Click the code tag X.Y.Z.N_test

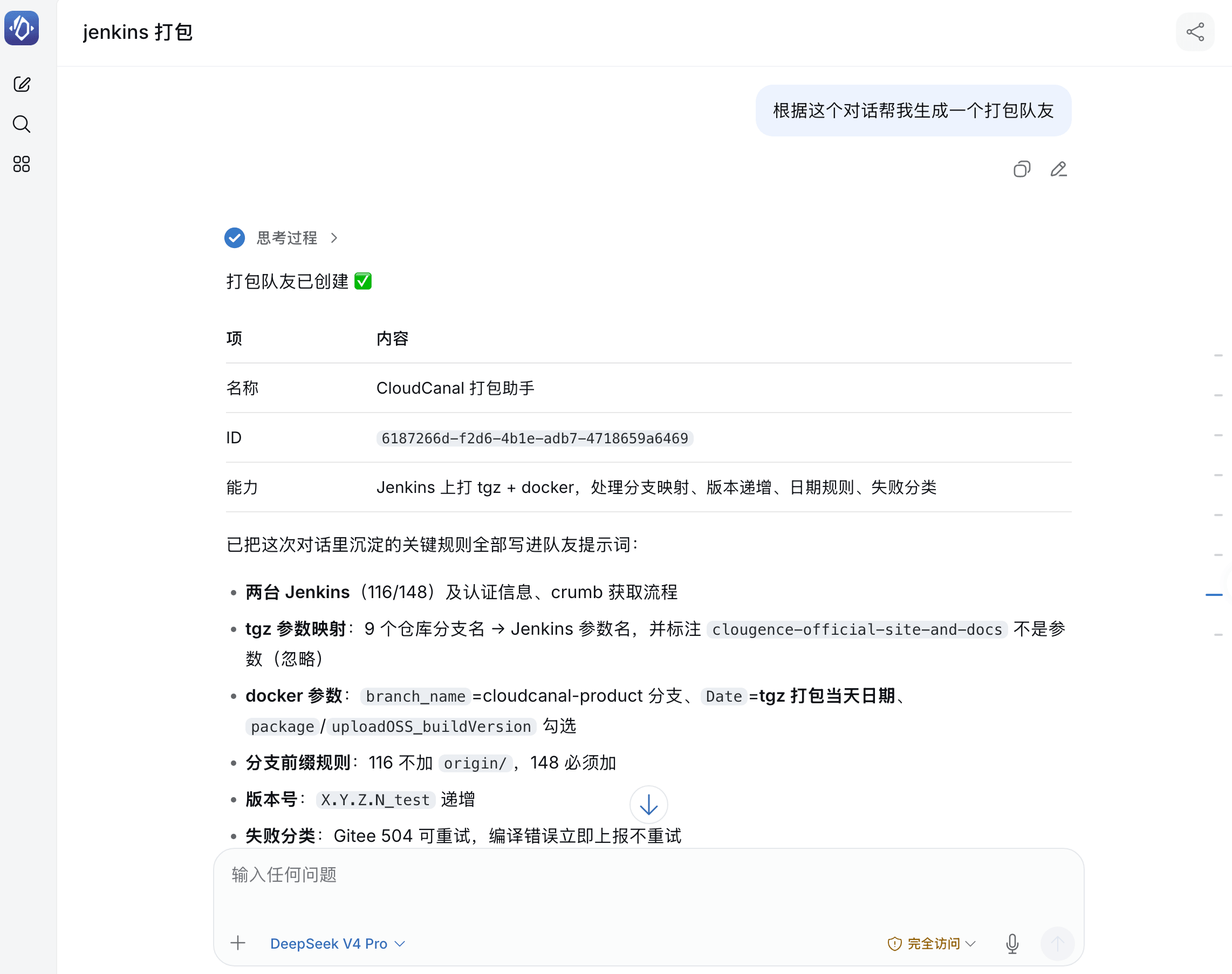pyautogui.click(x=375, y=799)
